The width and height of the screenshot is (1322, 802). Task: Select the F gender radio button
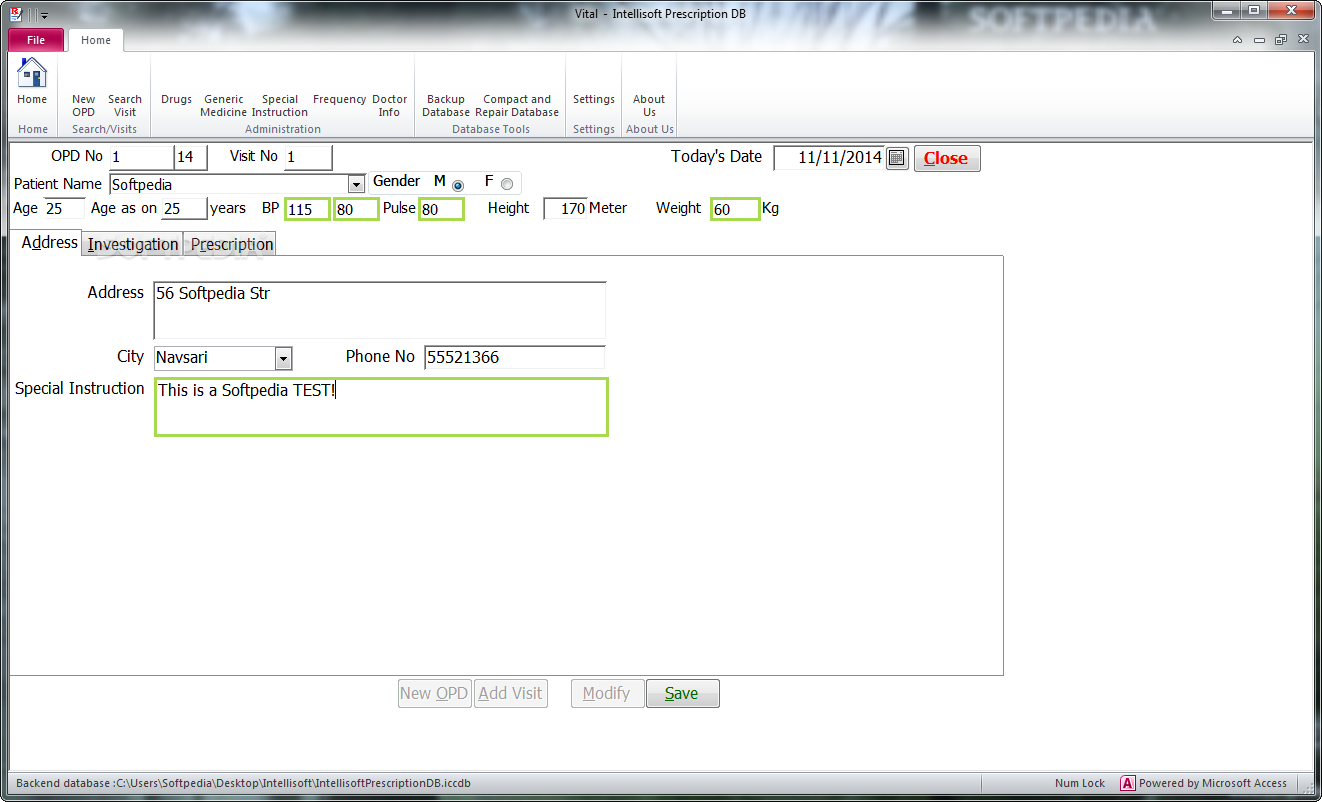point(507,184)
